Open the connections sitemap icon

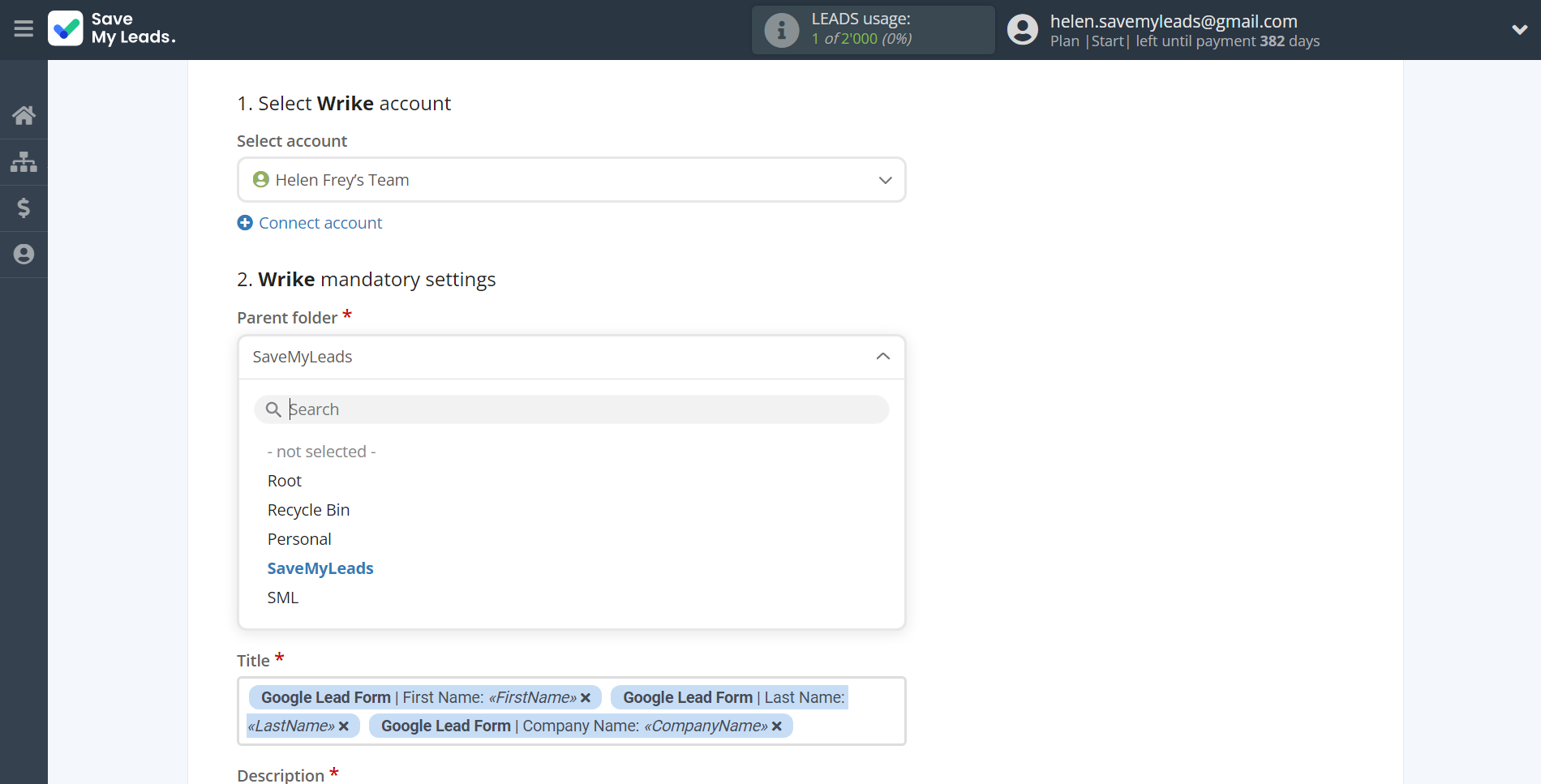(24, 161)
